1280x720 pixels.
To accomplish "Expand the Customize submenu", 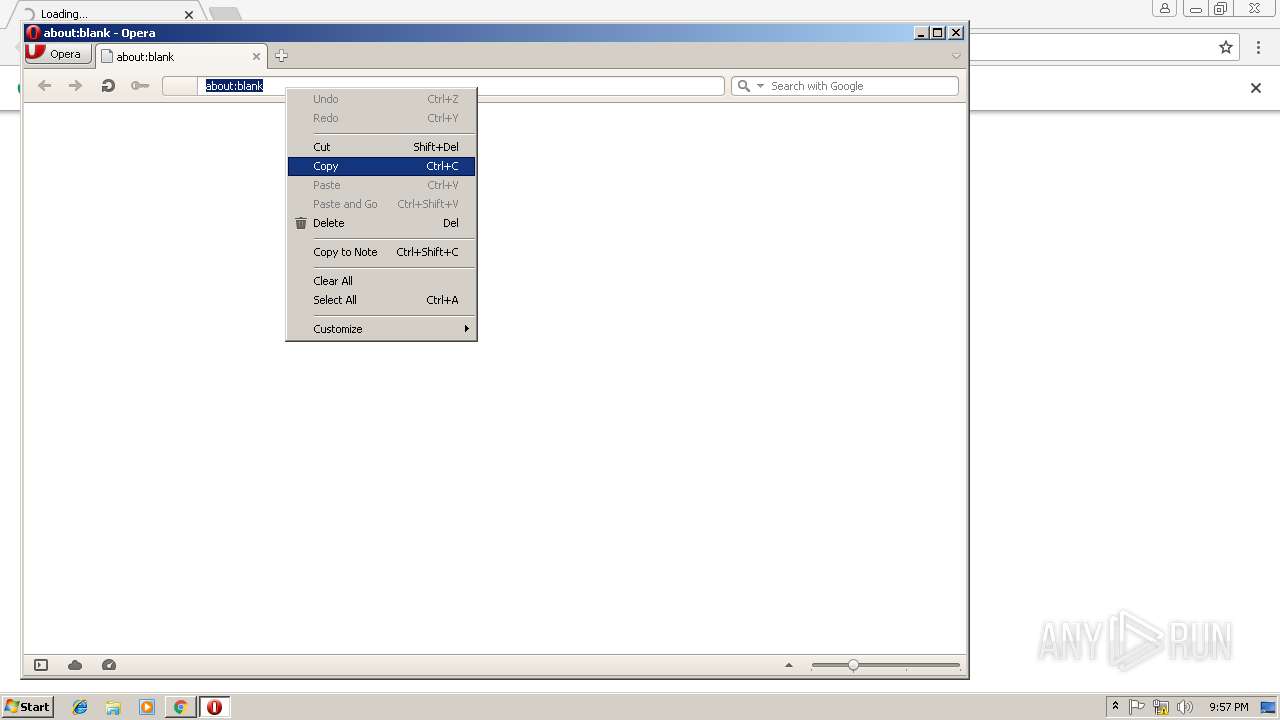I will (x=381, y=329).
